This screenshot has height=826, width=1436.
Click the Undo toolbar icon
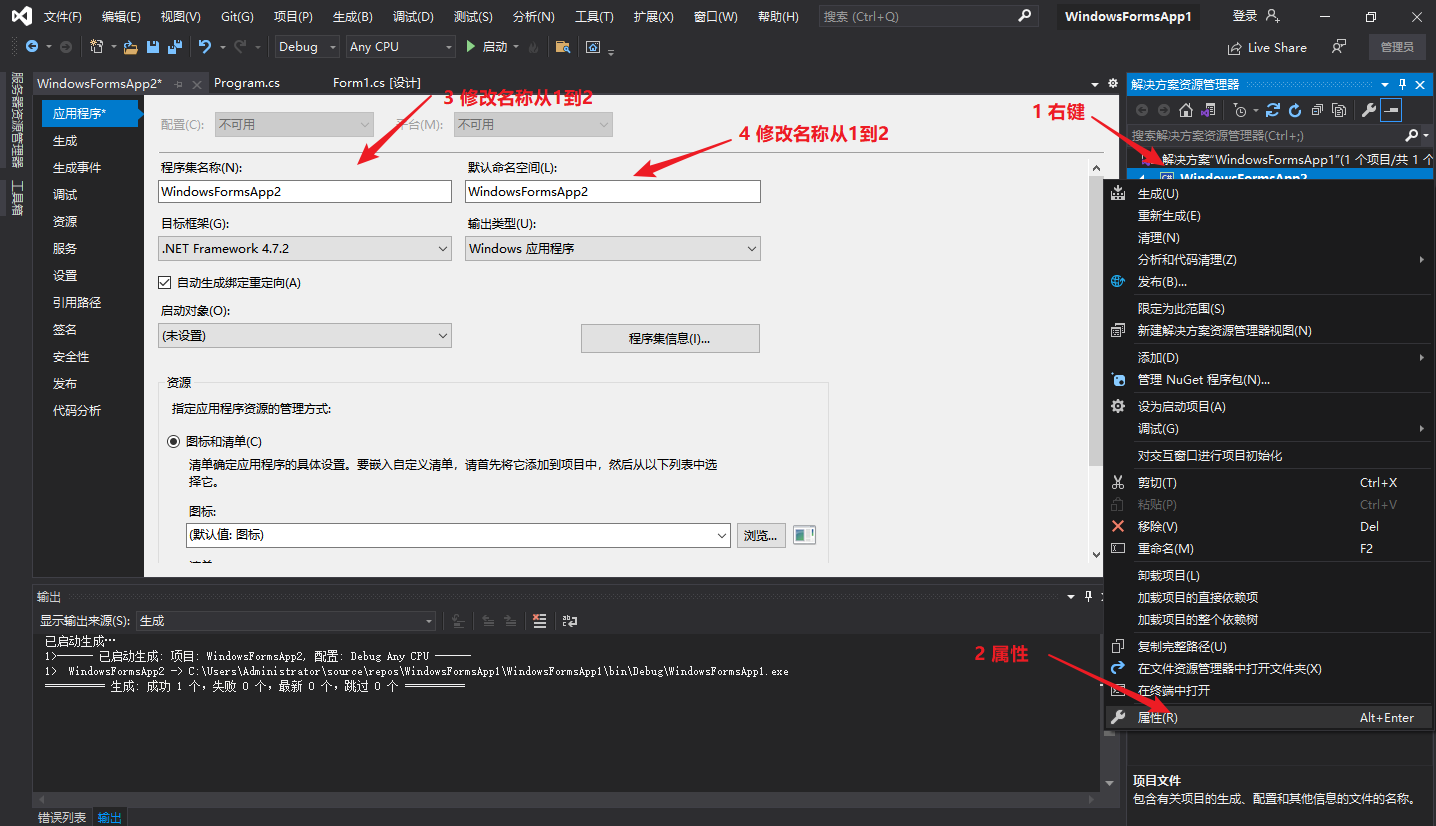click(205, 47)
